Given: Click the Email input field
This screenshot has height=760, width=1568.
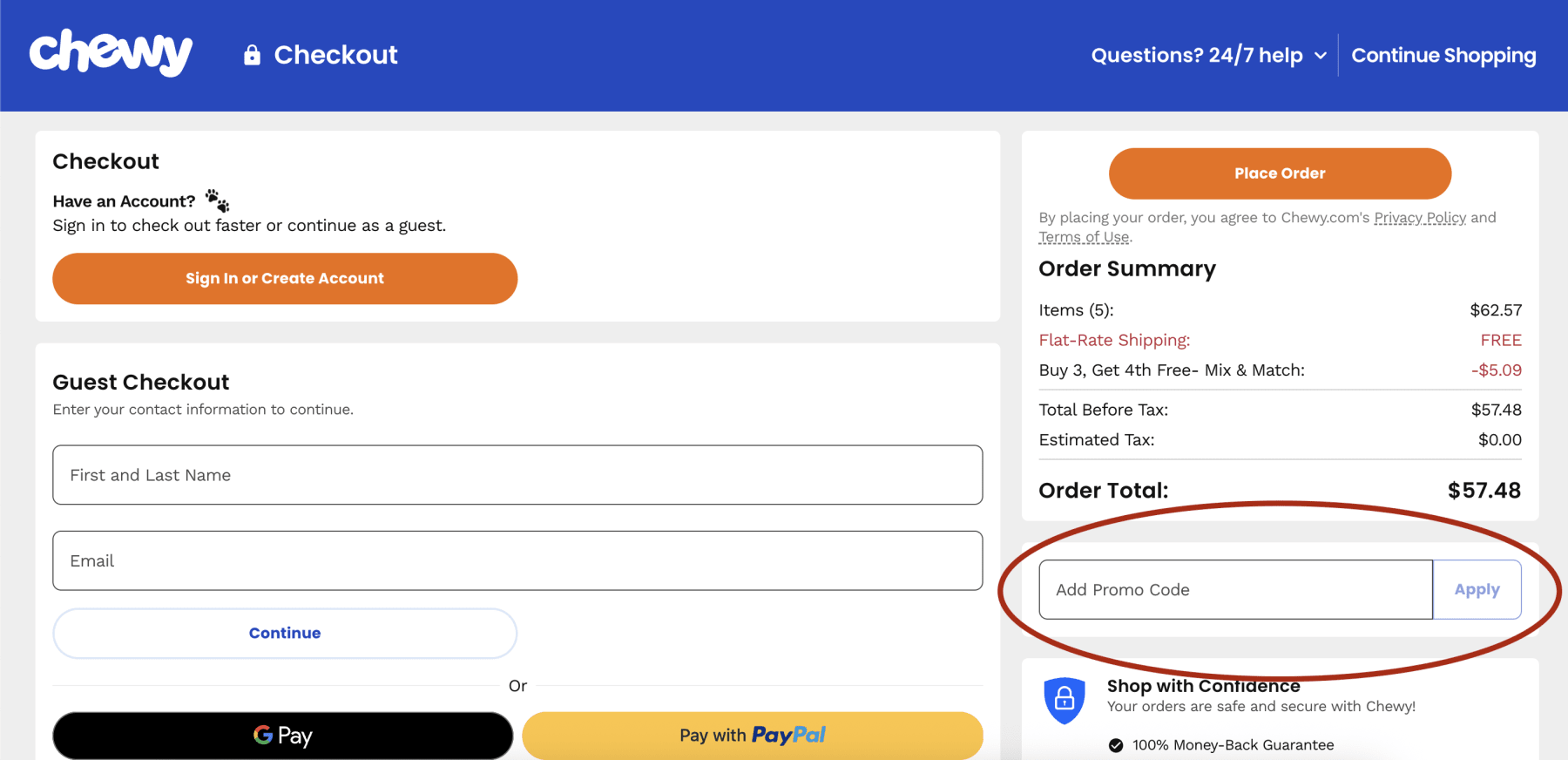Looking at the screenshot, I should (x=517, y=560).
